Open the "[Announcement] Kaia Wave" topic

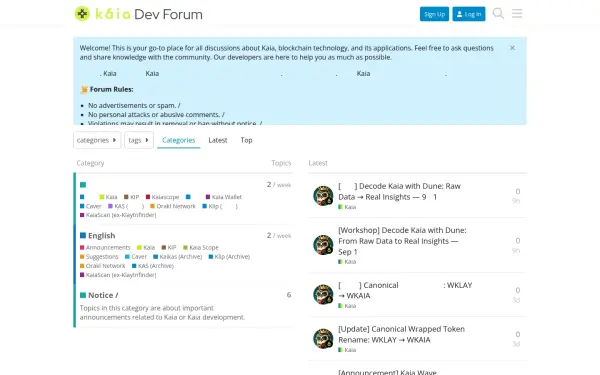387,372
